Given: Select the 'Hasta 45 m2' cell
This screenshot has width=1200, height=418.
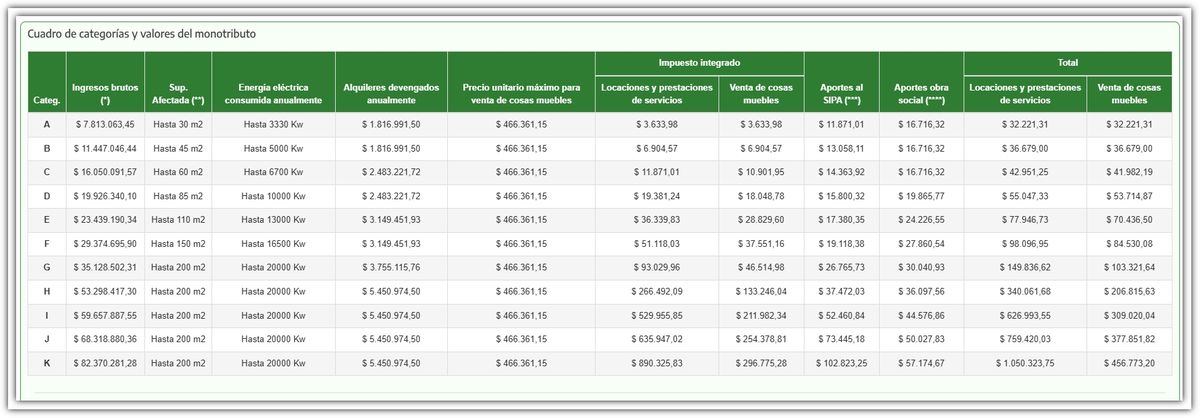Looking at the screenshot, I should tap(177, 149).
